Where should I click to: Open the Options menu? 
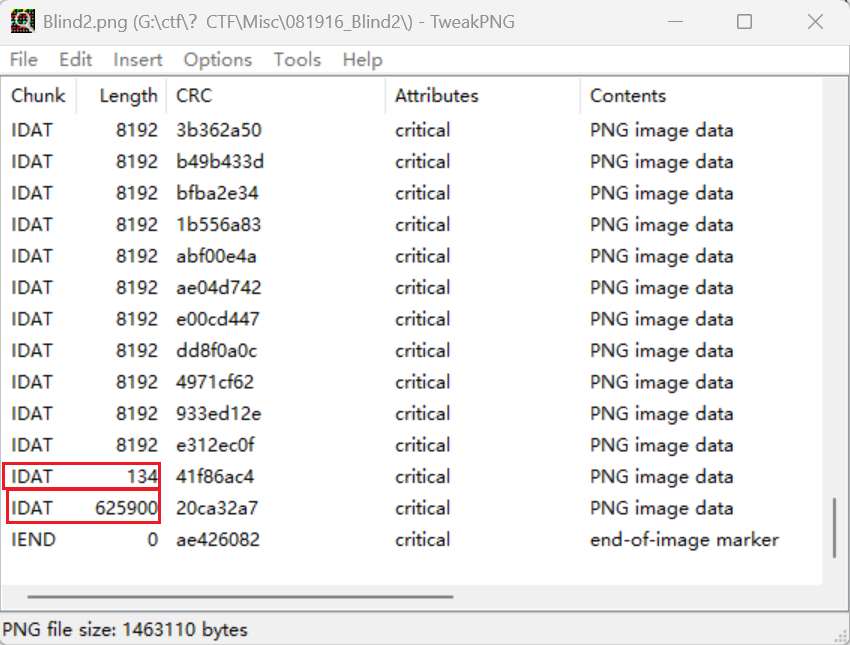coord(217,60)
